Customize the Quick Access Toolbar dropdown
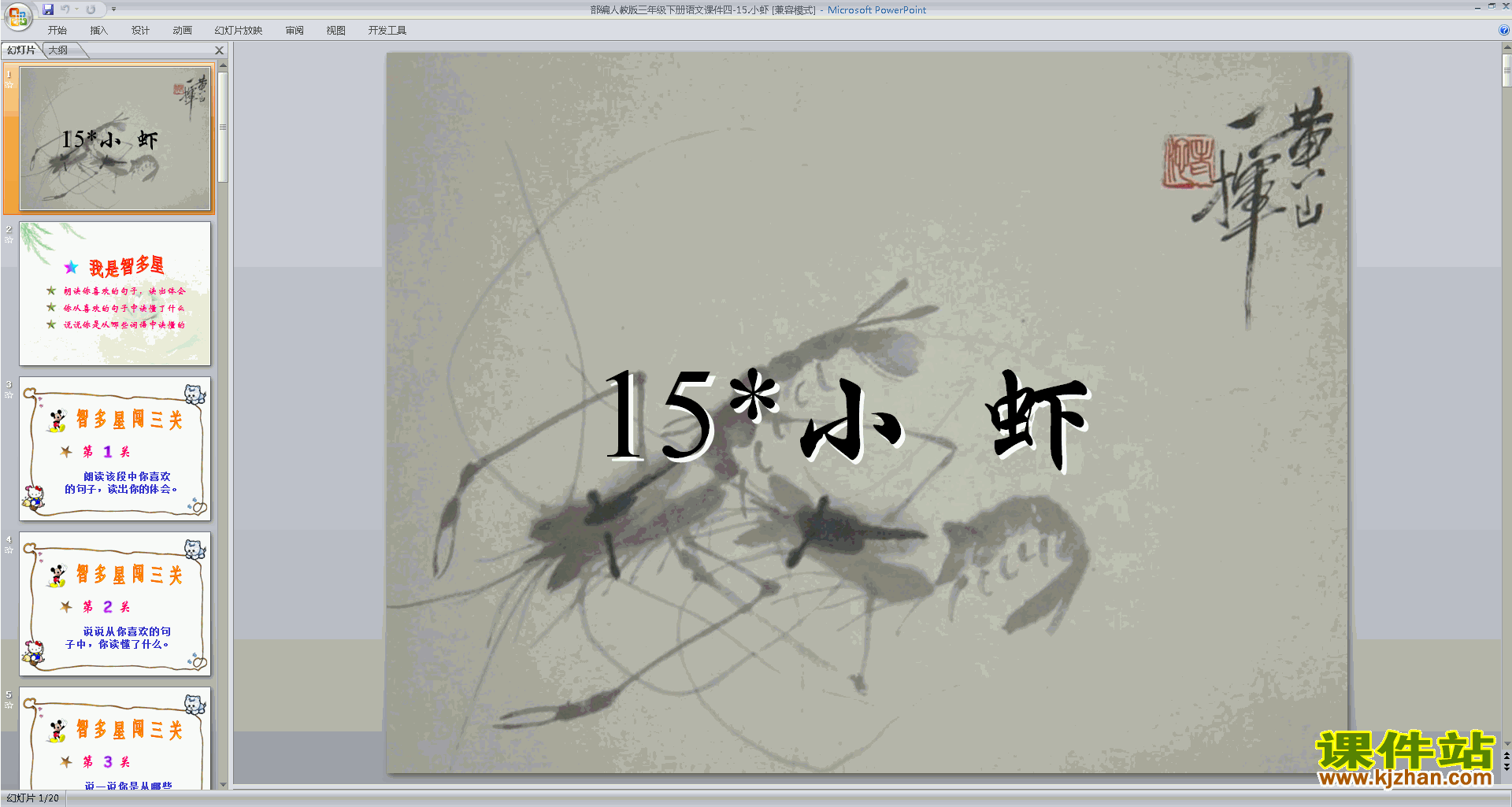 113,9
